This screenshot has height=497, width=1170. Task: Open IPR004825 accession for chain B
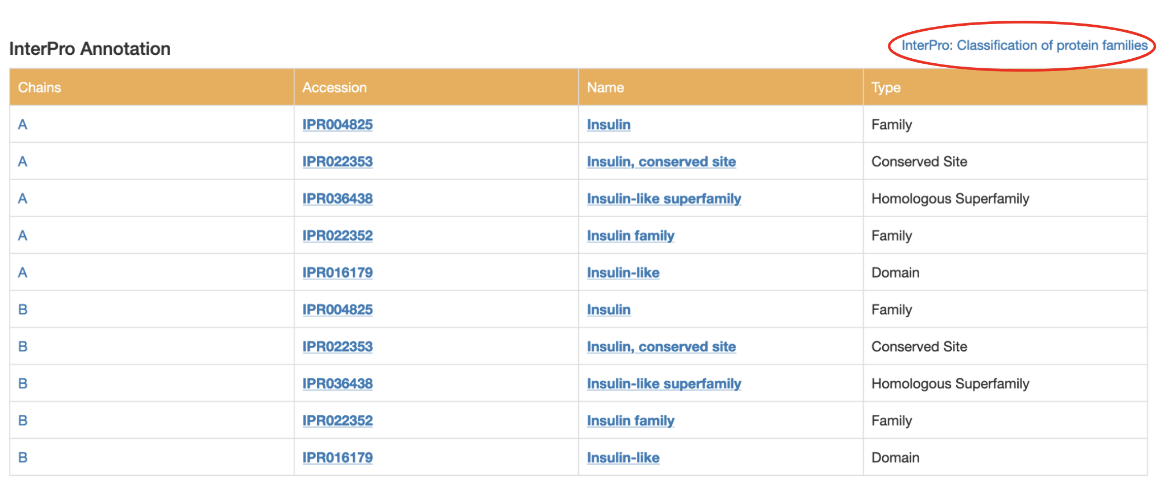(x=337, y=310)
